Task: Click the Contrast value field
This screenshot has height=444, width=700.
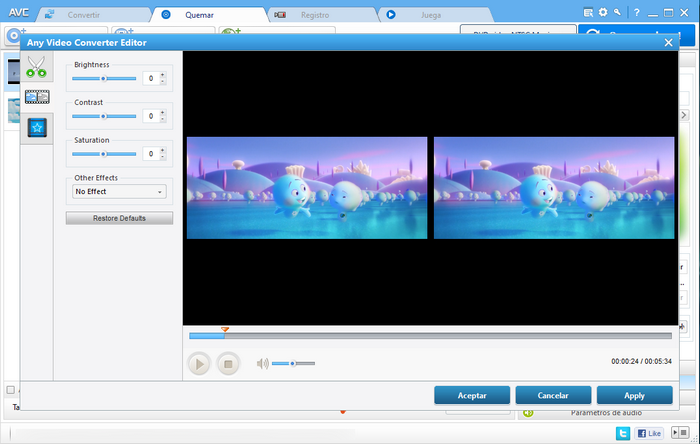Action: 151,116
